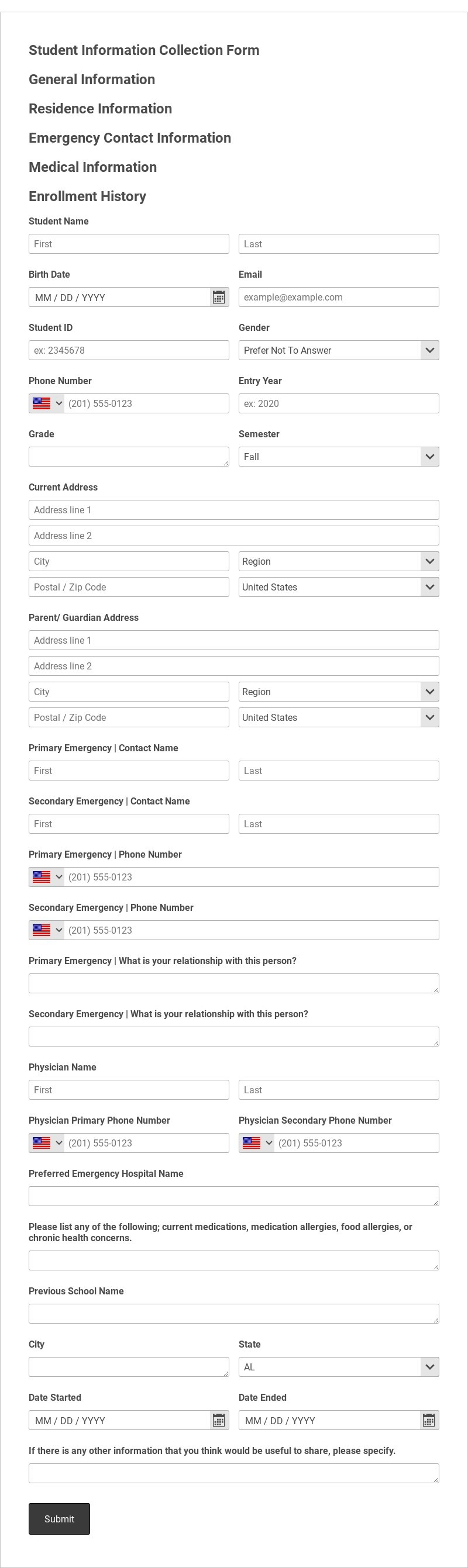Viewport: 468px width, 1568px height.
Task: Open the Gender dropdown
Action: 339,350
